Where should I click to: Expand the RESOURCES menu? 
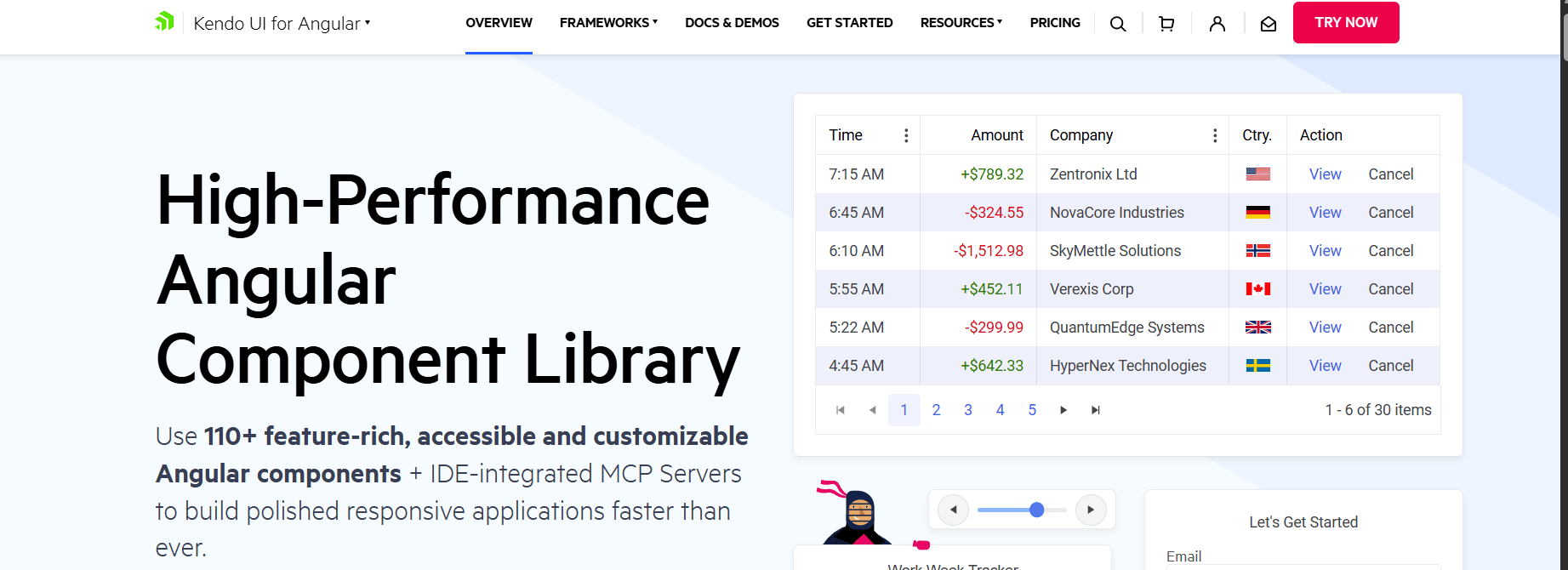(961, 23)
